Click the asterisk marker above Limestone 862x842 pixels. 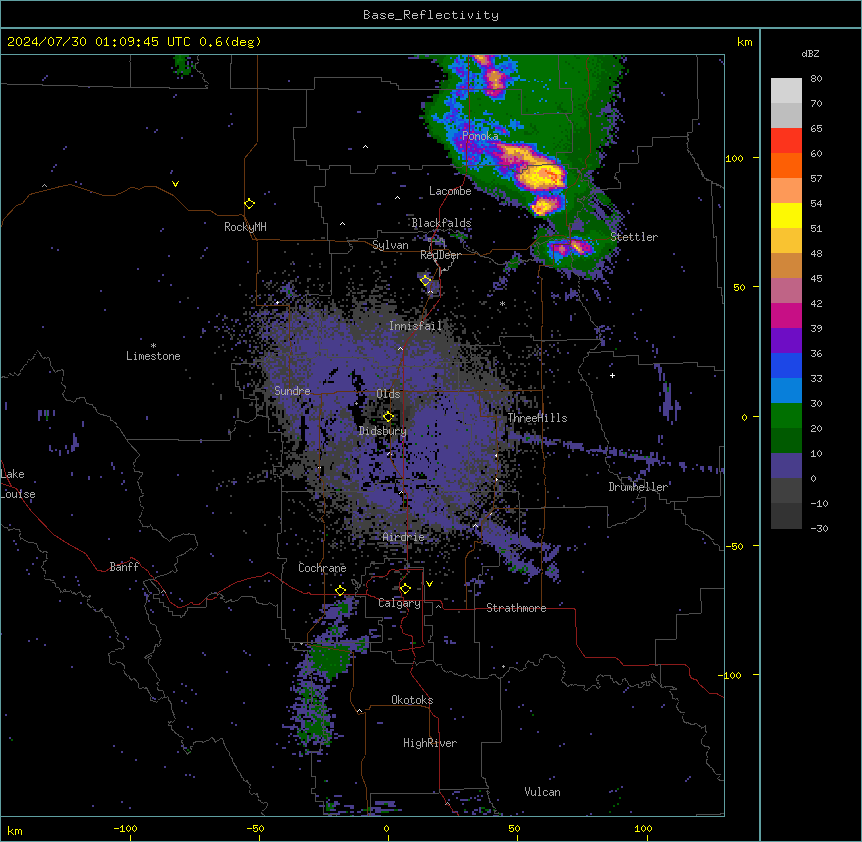[x=153, y=346]
